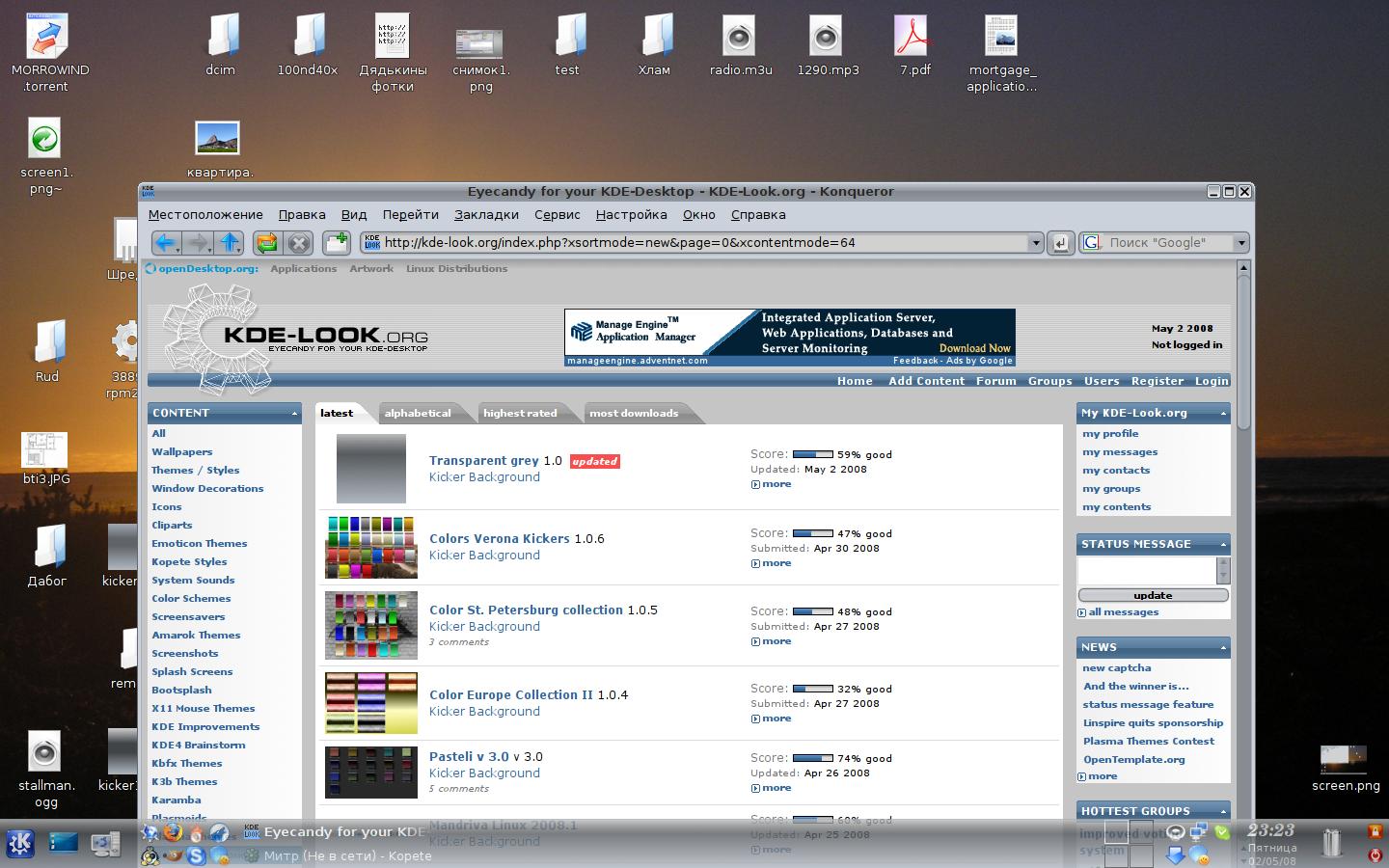
Task: Expand more details for Pasteli v 3.0
Action: (771, 788)
